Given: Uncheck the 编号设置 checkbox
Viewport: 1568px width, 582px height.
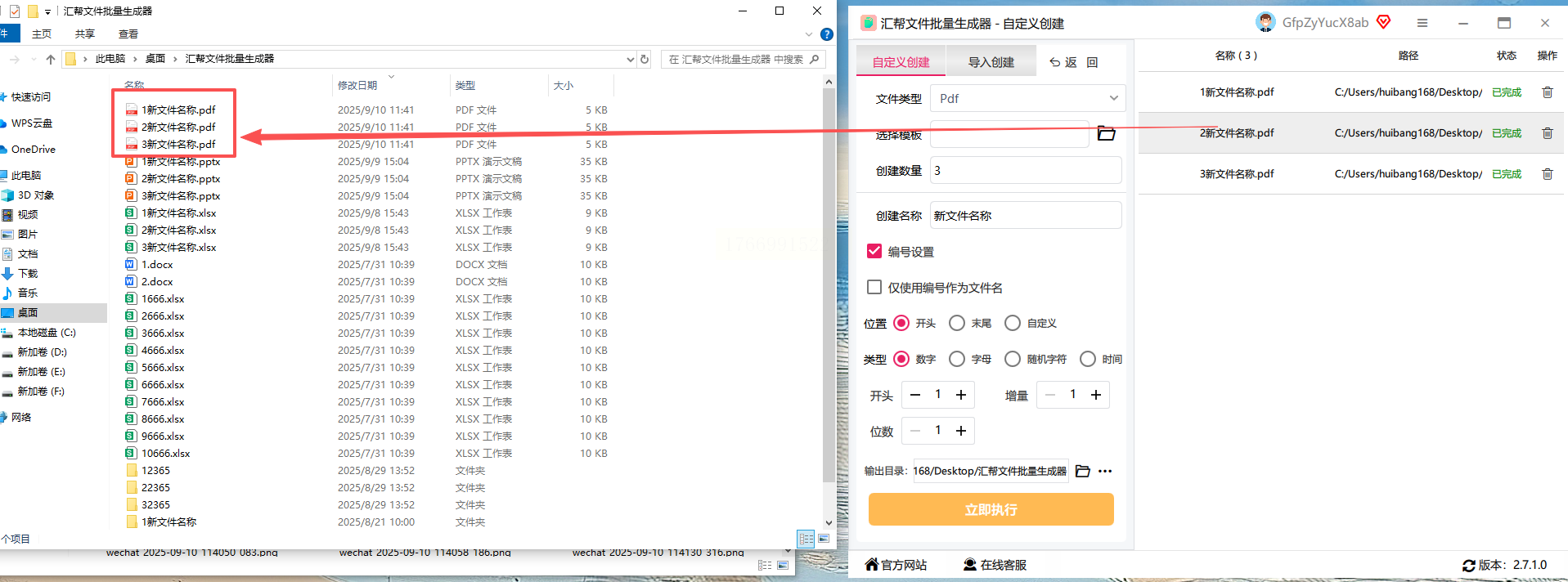Looking at the screenshot, I should click(874, 251).
